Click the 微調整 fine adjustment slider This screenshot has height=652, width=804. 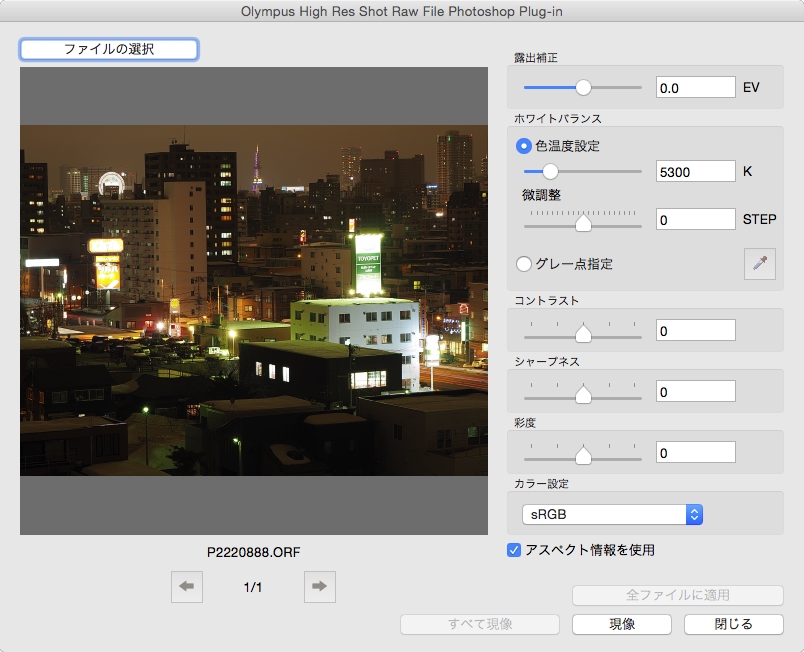click(583, 221)
